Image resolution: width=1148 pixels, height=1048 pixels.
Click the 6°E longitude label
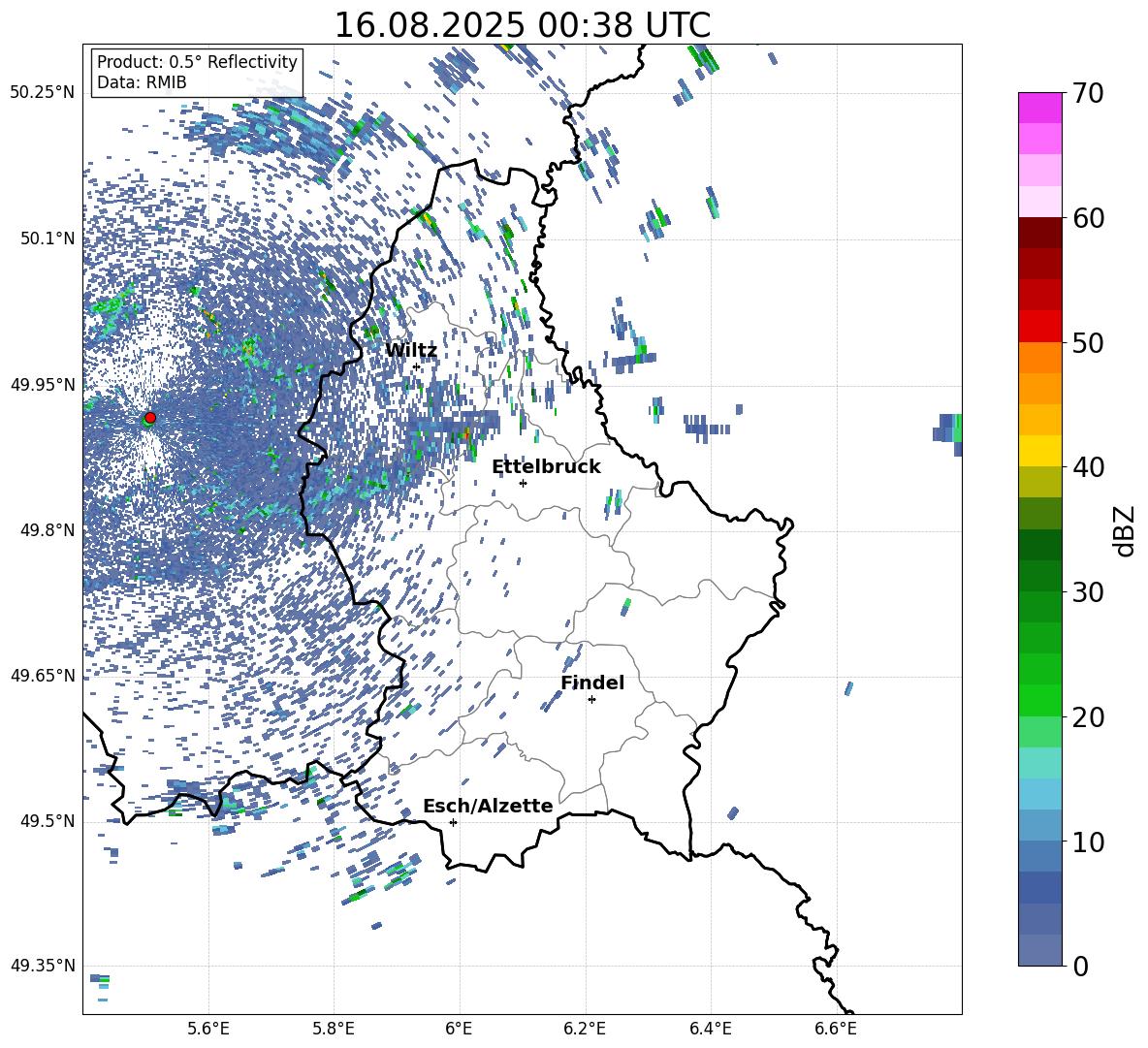[459, 1029]
